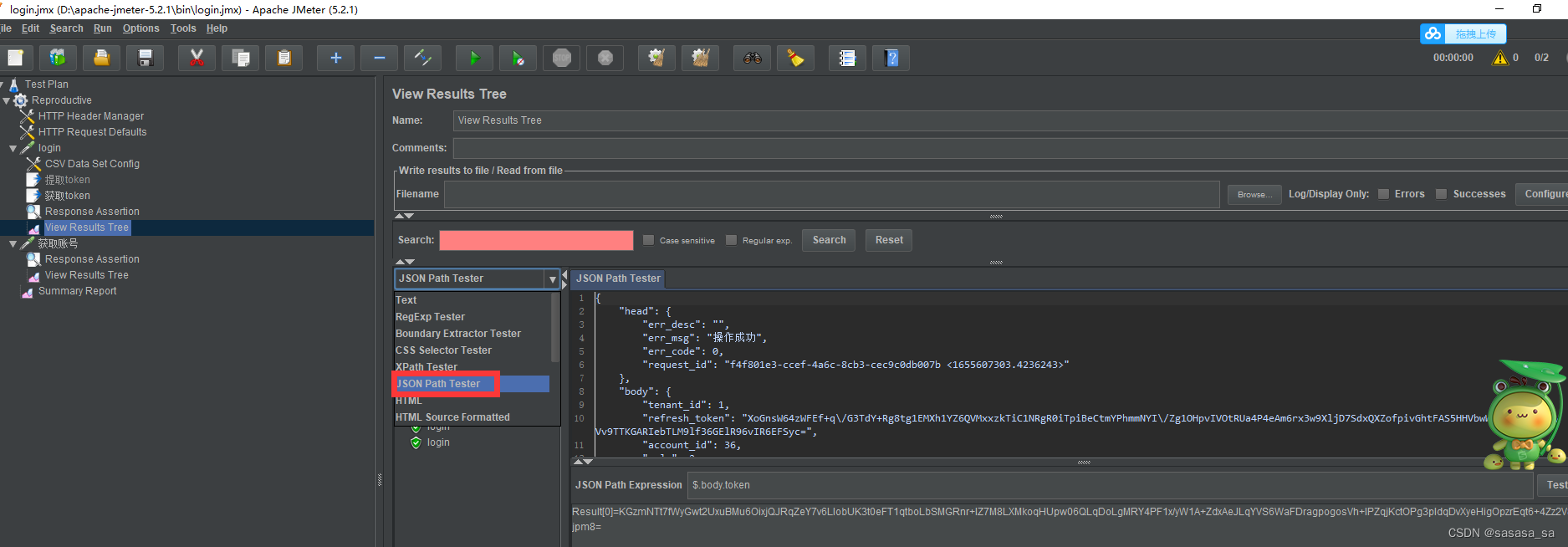Click the JSON Path Expression field

(1110, 485)
